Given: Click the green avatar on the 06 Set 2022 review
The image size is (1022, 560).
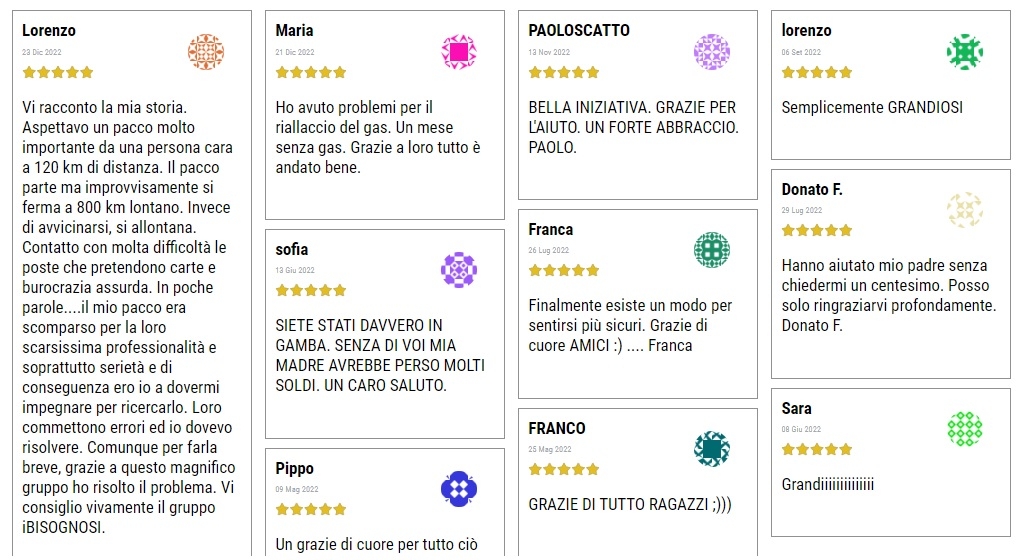Looking at the screenshot, I should [x=965, y=52].
